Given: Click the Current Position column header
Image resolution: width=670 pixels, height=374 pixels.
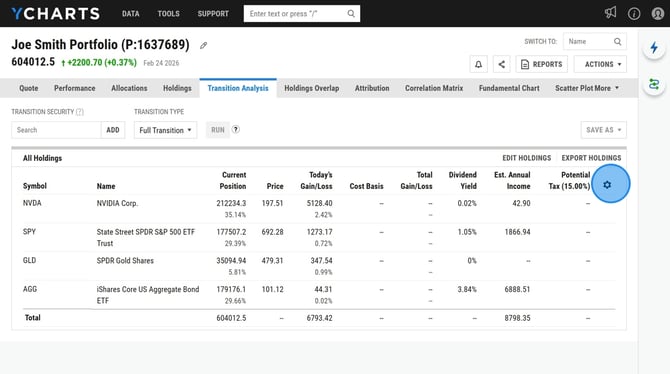Looking at the screenshot, I should 233,180.
